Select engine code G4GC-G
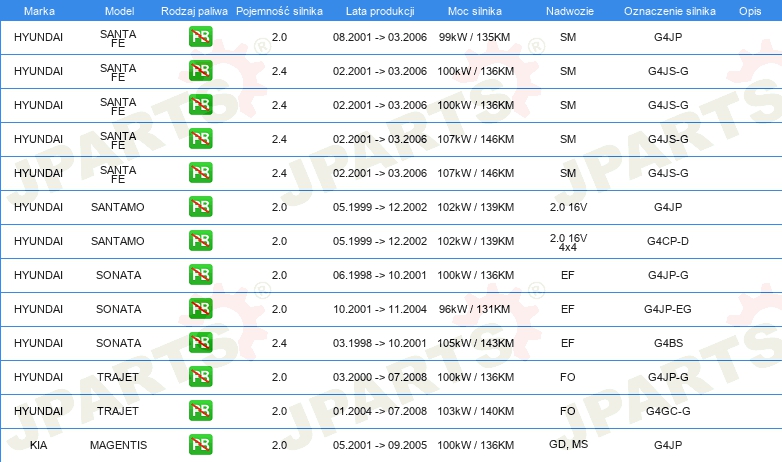 click(x=668, y=411)
